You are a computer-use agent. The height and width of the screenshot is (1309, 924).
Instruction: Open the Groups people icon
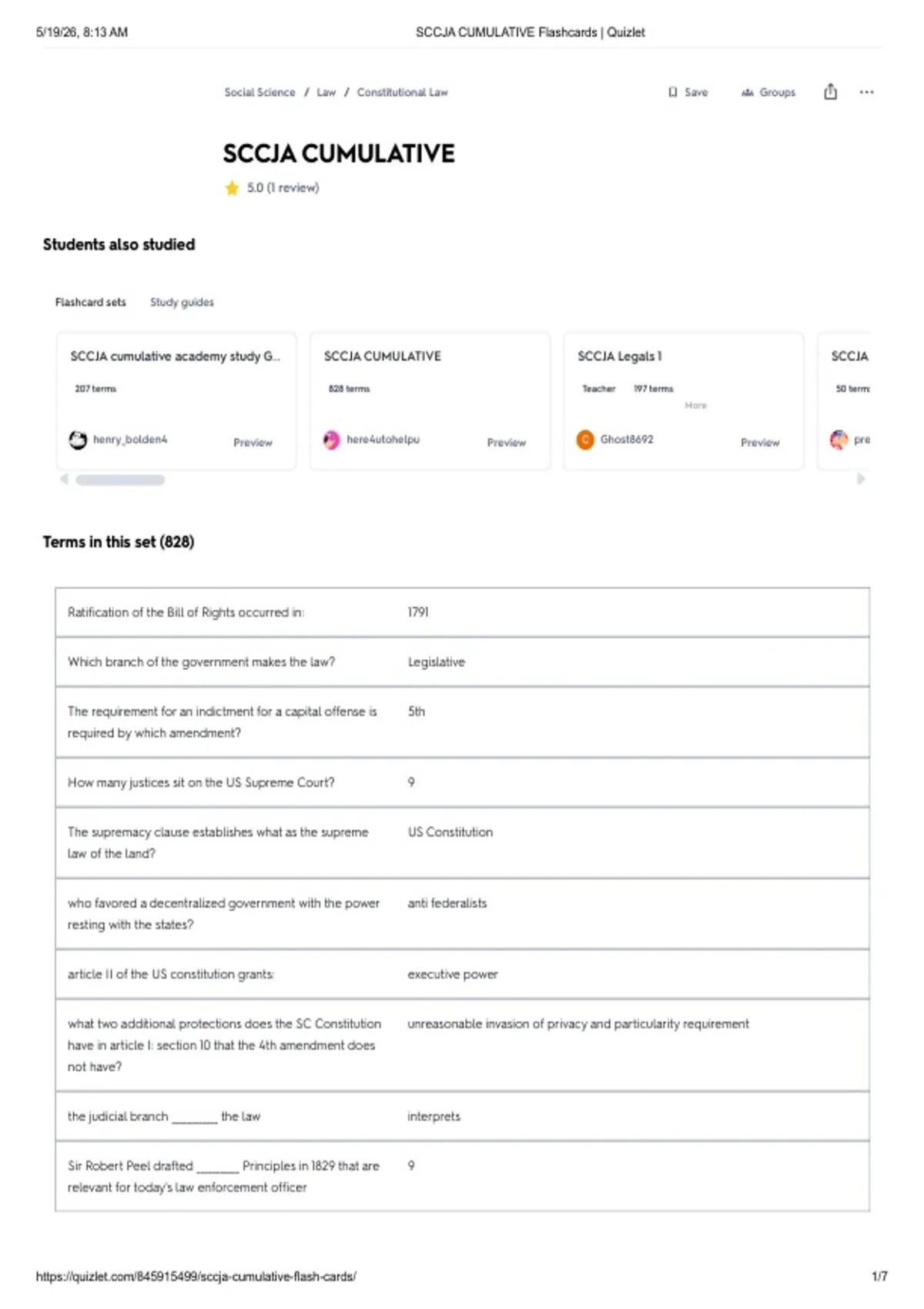point(747,92)
